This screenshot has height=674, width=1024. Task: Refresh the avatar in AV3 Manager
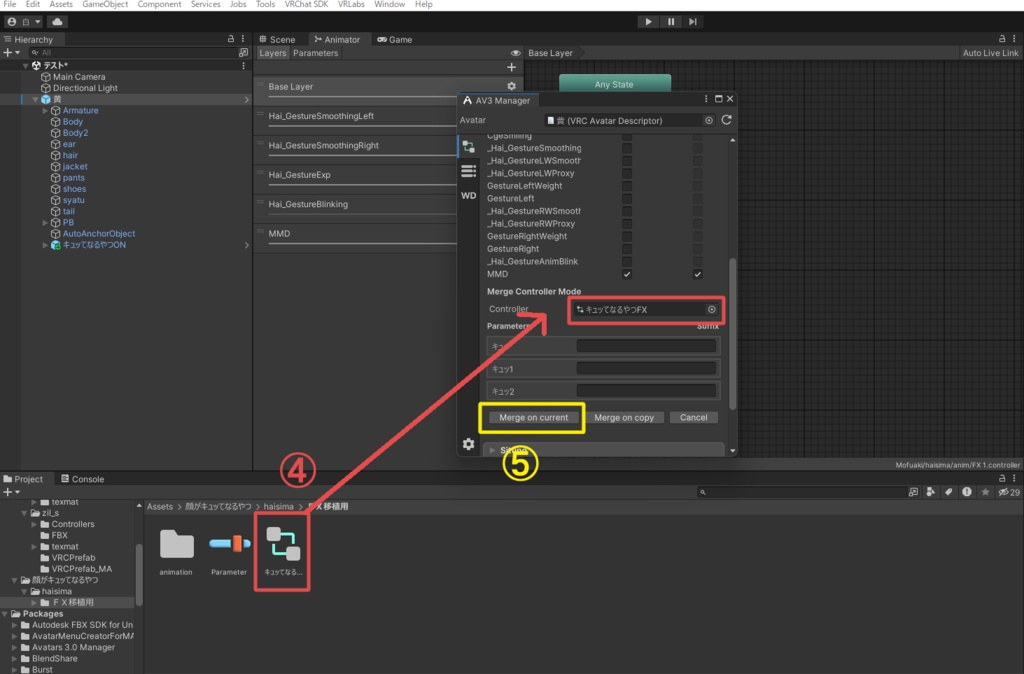tap(726, 120)
